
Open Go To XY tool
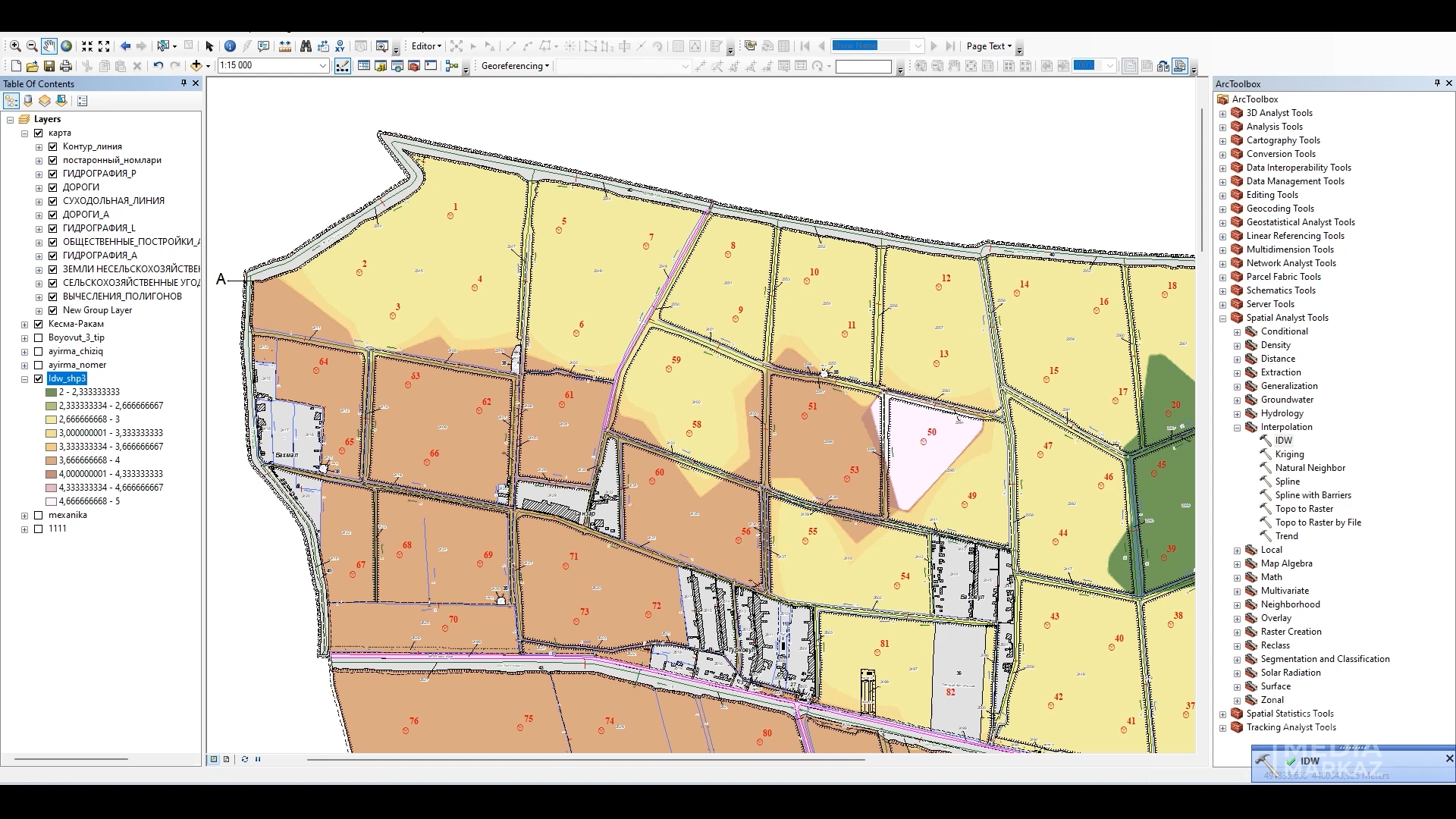[x=340, y=46]
